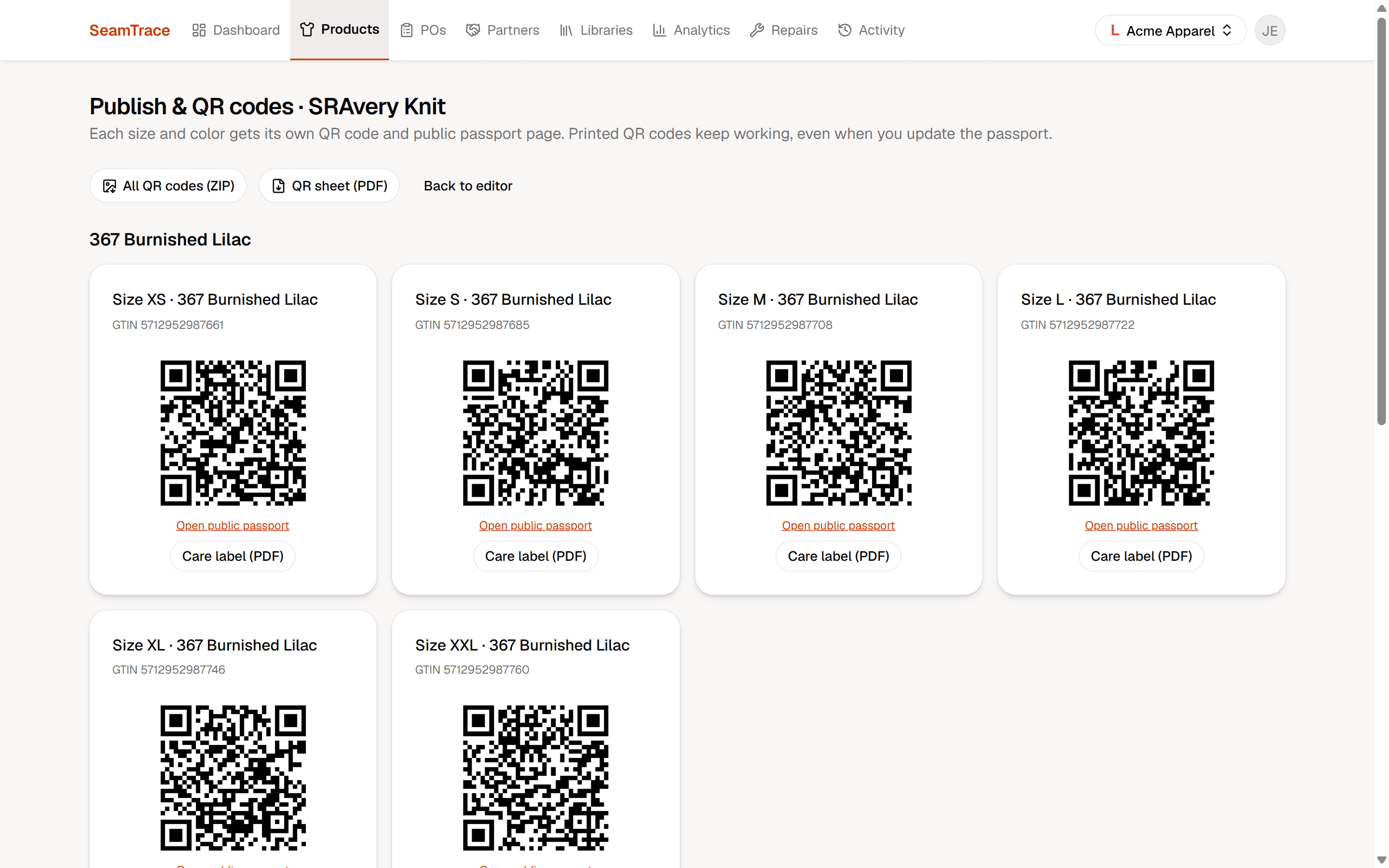Open the Activity page
This screenshot has width=1389, height=868.
(871, 30)
